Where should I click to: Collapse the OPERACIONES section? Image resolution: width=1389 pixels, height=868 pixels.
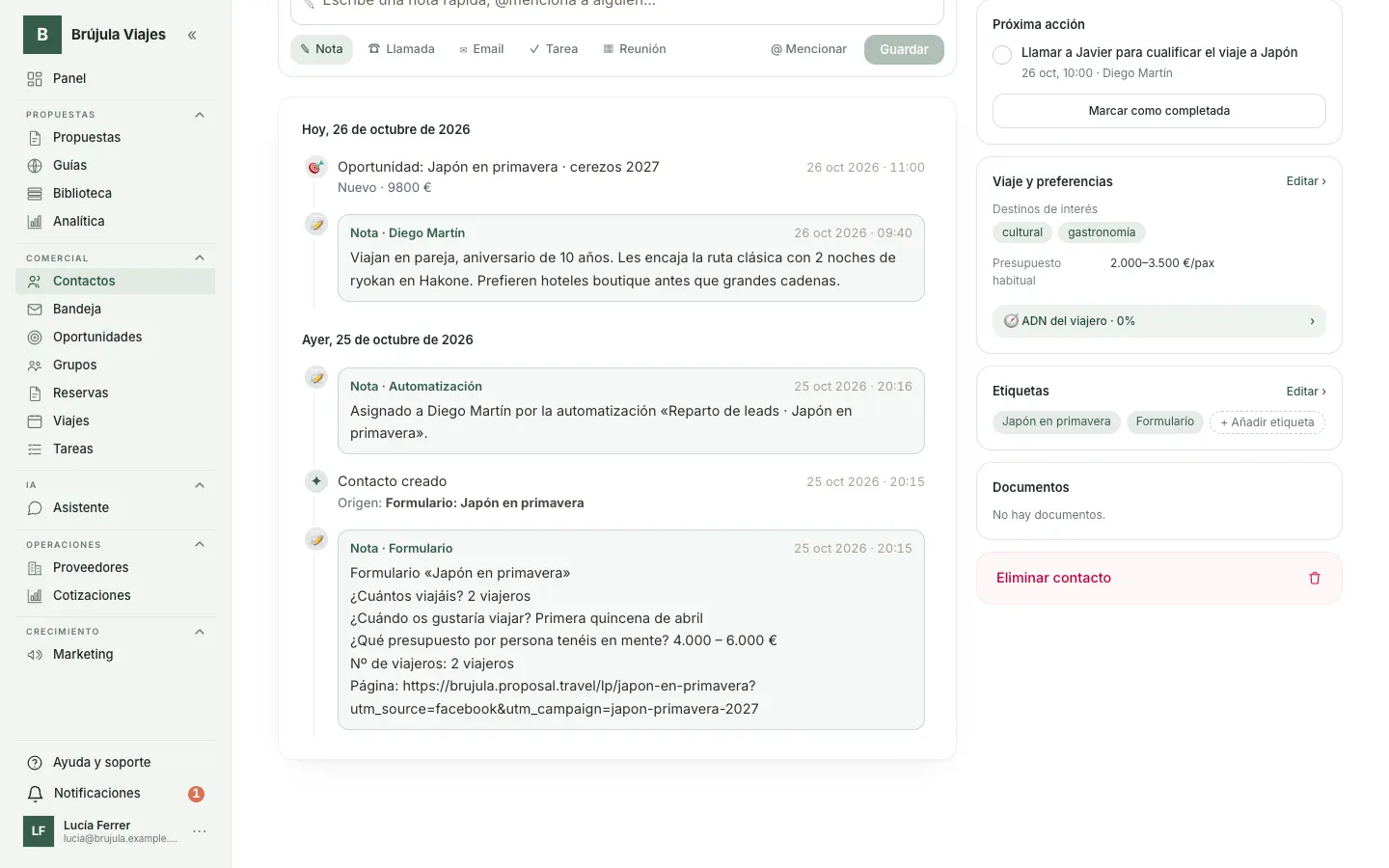200,544
